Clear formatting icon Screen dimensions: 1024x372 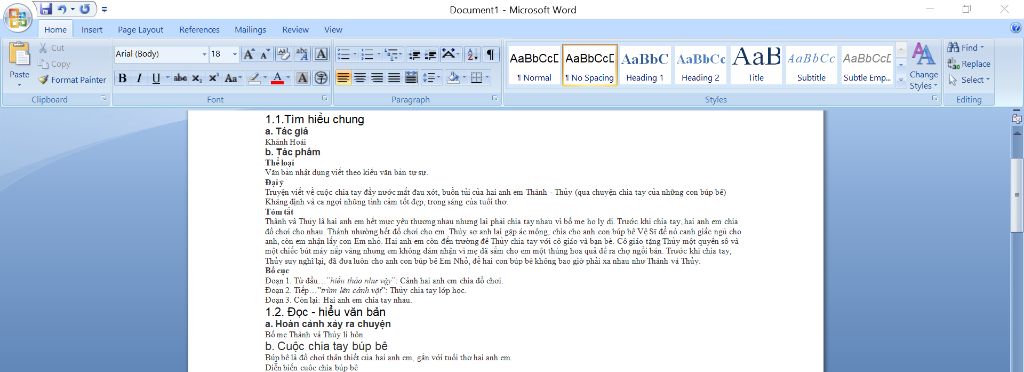click(x=283, y=54)
